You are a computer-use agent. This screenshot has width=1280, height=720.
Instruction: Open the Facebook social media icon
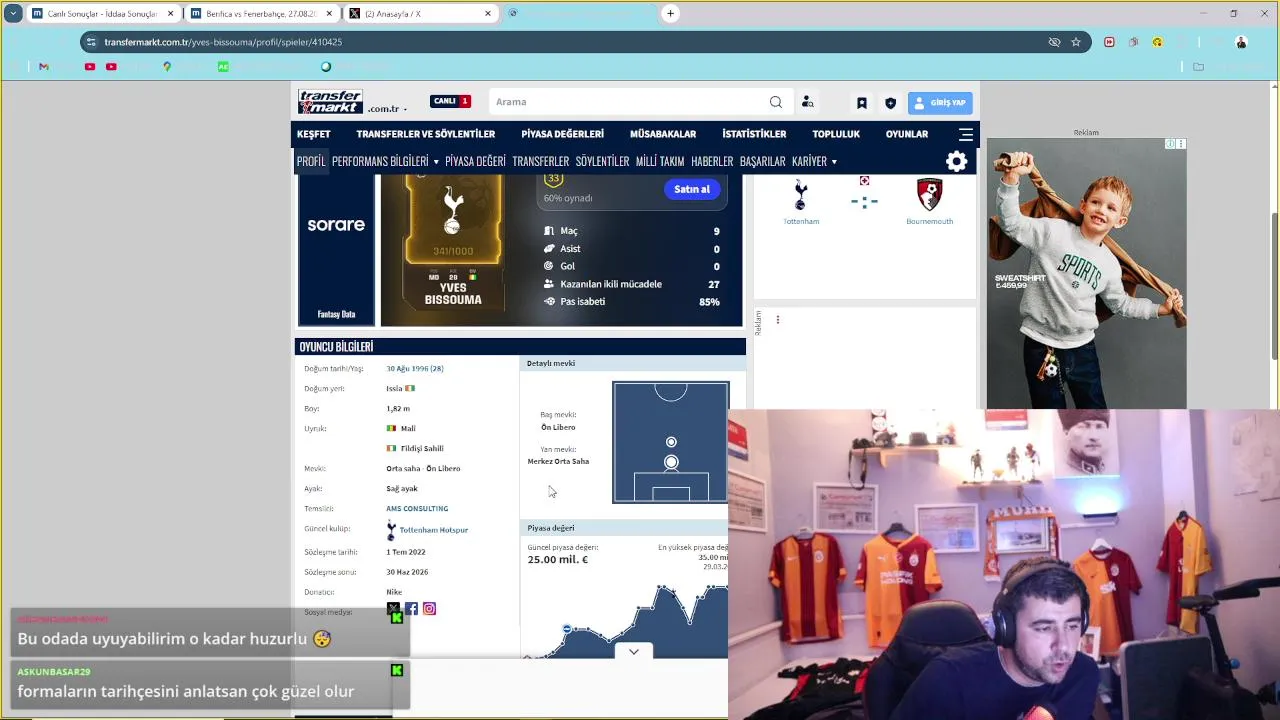pos(411,609)
